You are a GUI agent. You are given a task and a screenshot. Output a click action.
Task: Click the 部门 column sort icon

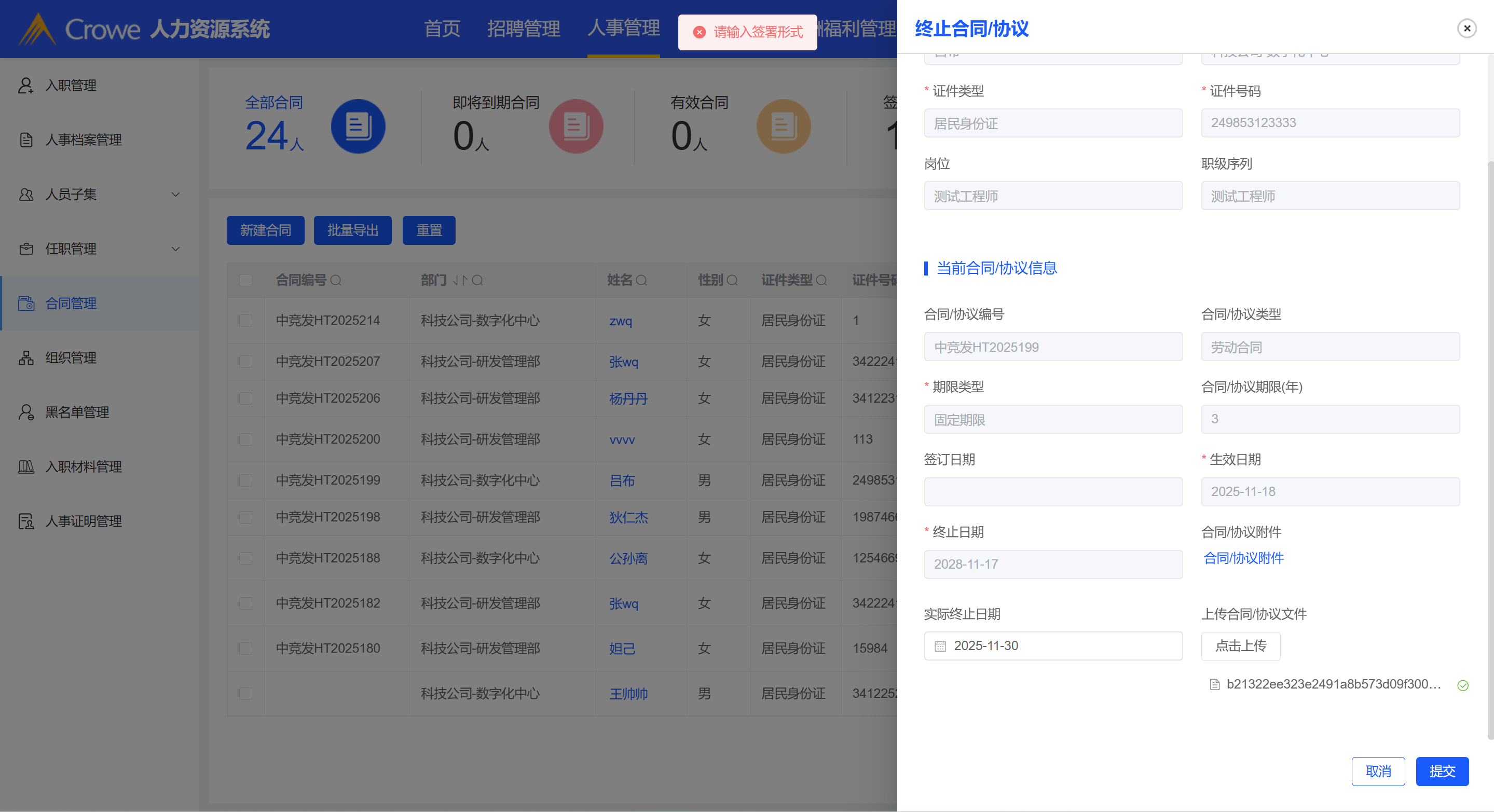pos(459,281)
